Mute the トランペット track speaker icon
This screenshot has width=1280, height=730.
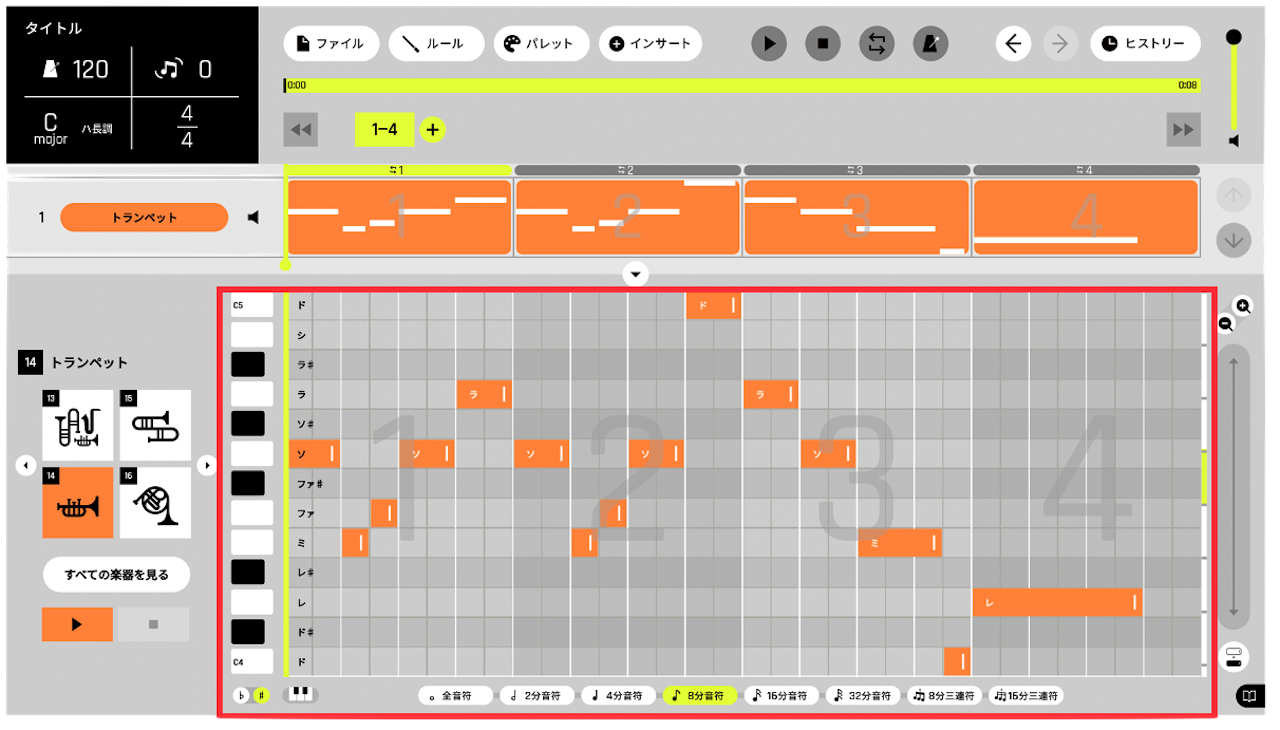(253, 217)
